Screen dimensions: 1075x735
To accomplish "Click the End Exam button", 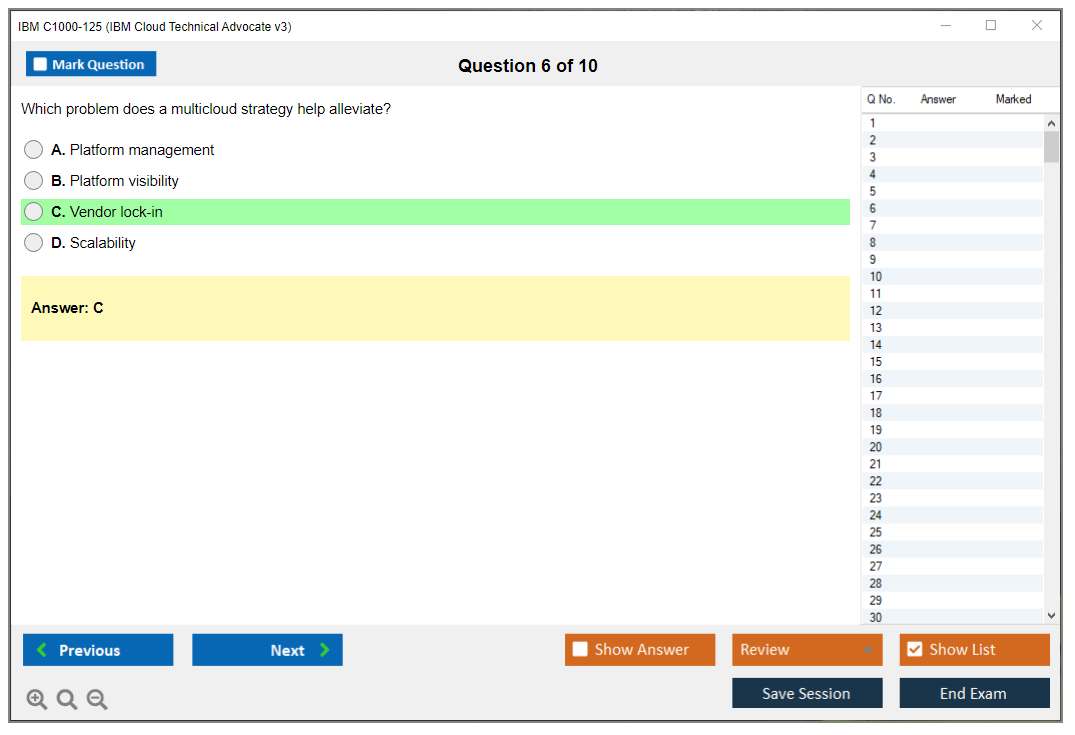I will pos(973,694).
